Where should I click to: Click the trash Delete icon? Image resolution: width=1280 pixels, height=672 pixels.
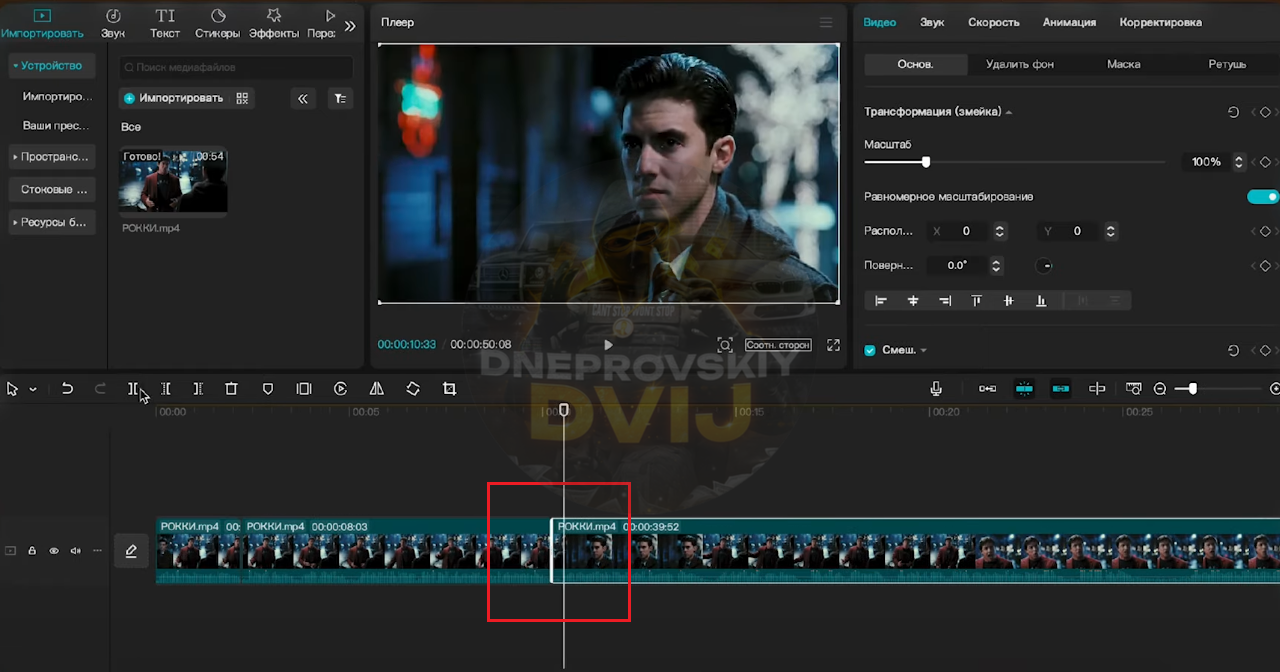coord(231,389)
